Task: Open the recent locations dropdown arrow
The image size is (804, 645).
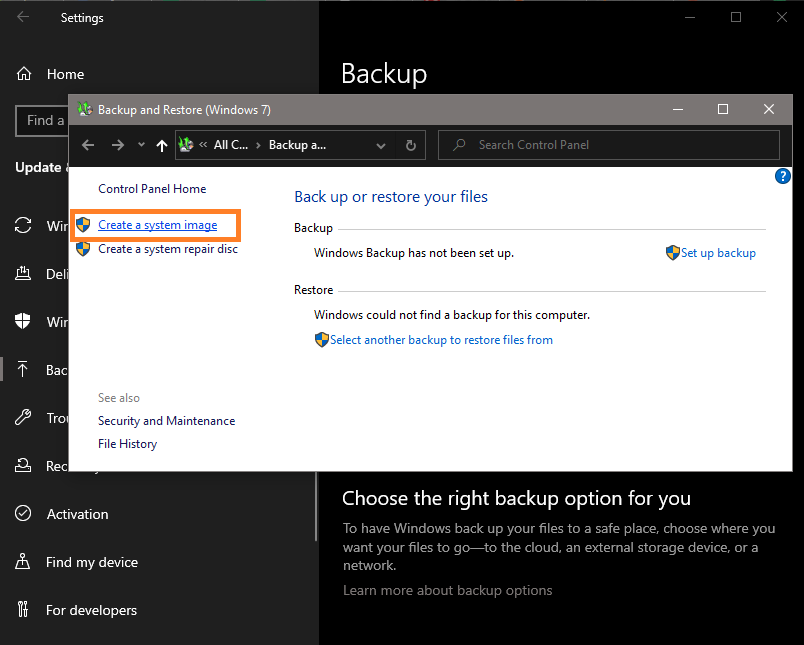Action: click(x=142, y=145)
